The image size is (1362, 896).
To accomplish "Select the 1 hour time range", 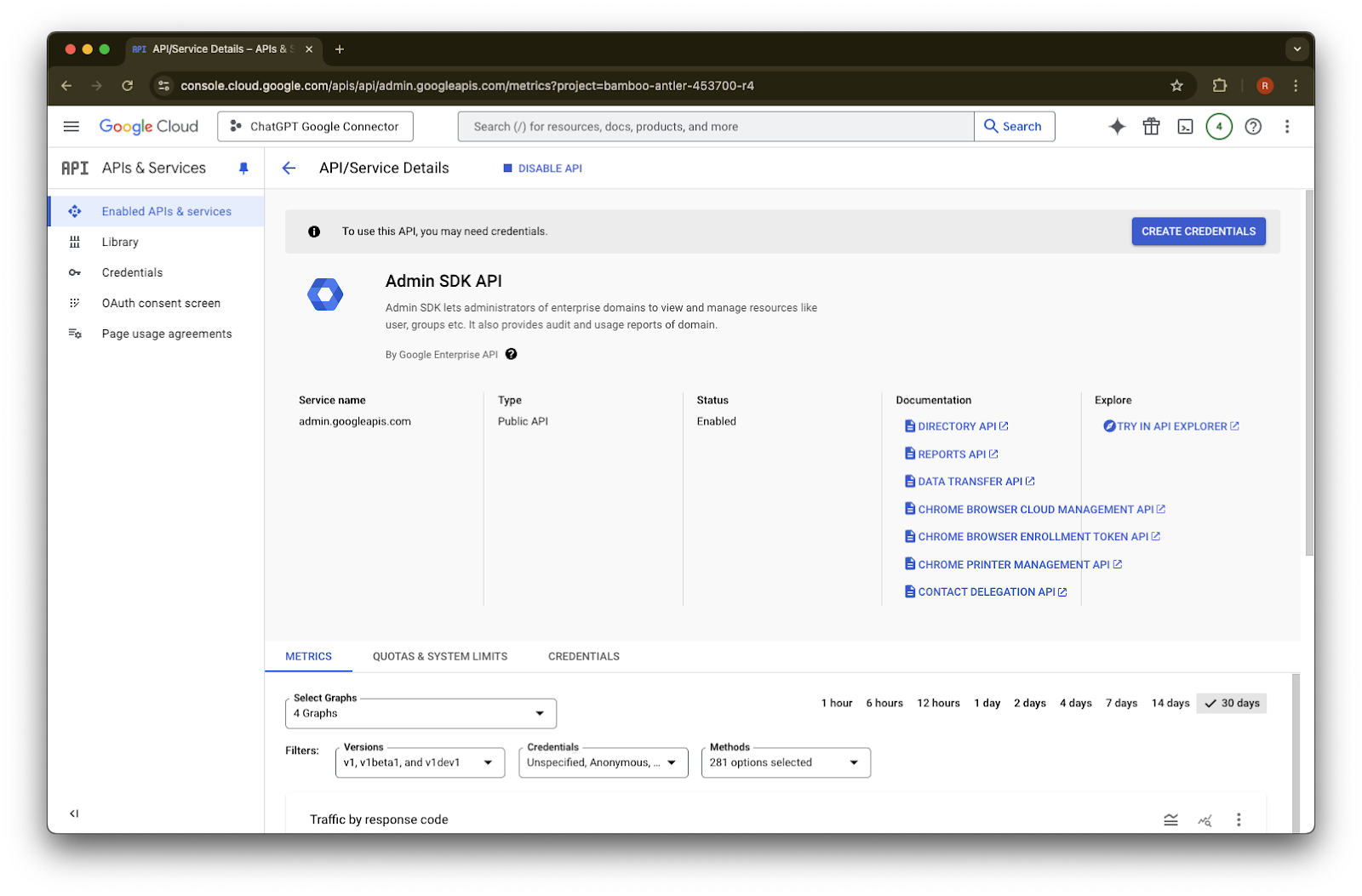I will point(837,703).
